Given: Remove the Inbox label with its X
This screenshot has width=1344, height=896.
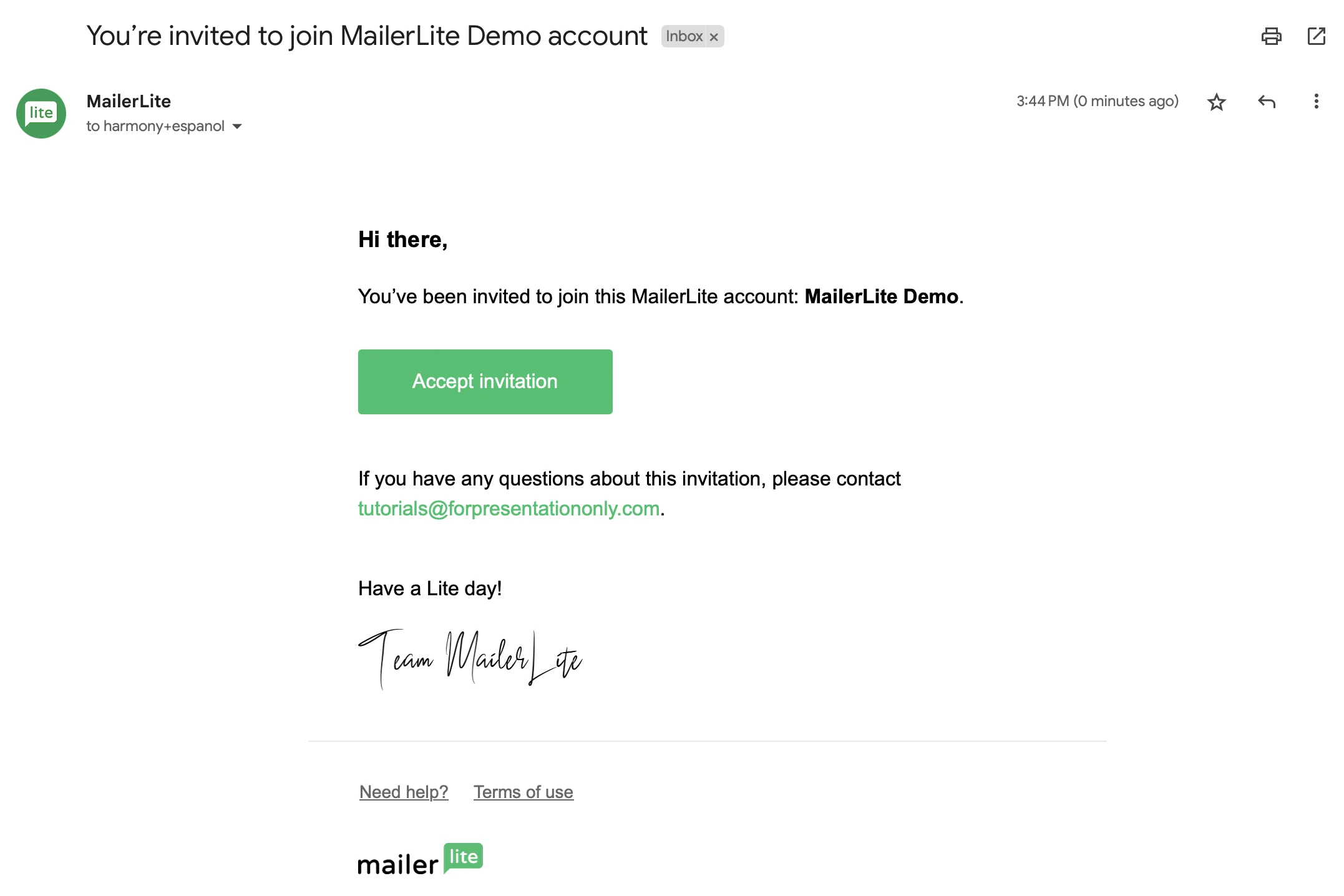Looking at the screenshot, I should (x=714, y=37).
